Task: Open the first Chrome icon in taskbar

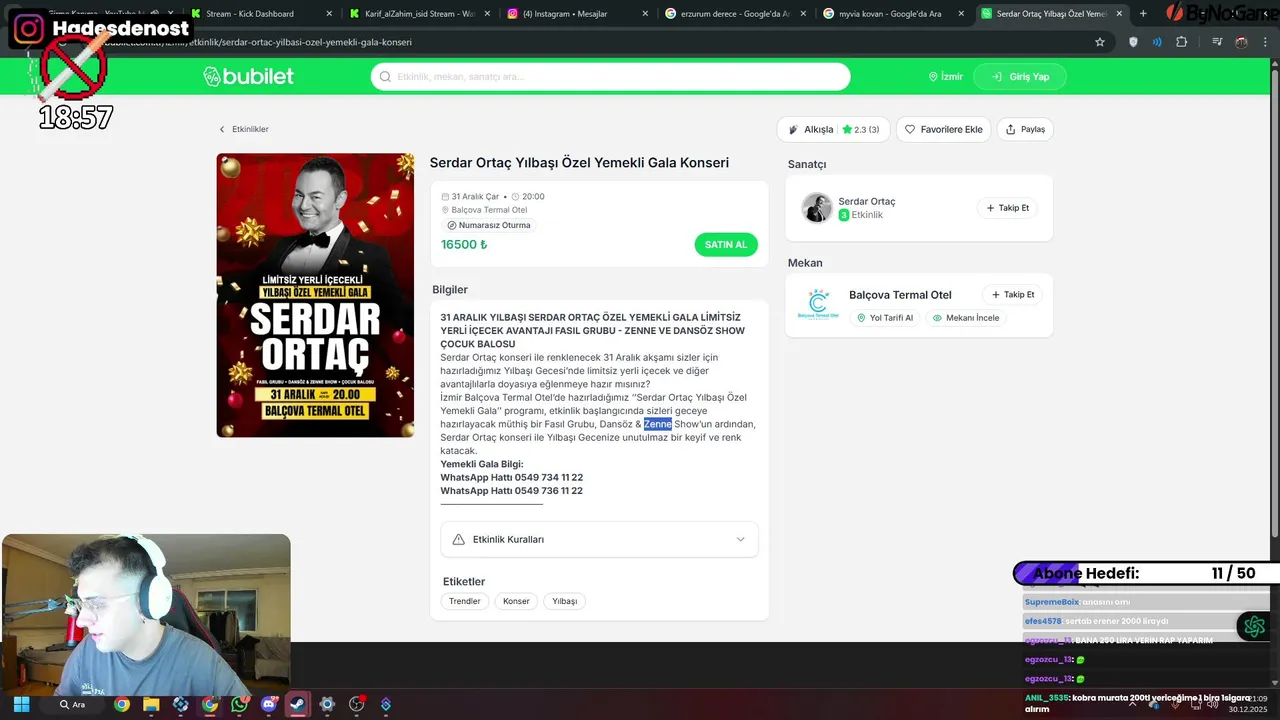Action: (x=121, y=704)
